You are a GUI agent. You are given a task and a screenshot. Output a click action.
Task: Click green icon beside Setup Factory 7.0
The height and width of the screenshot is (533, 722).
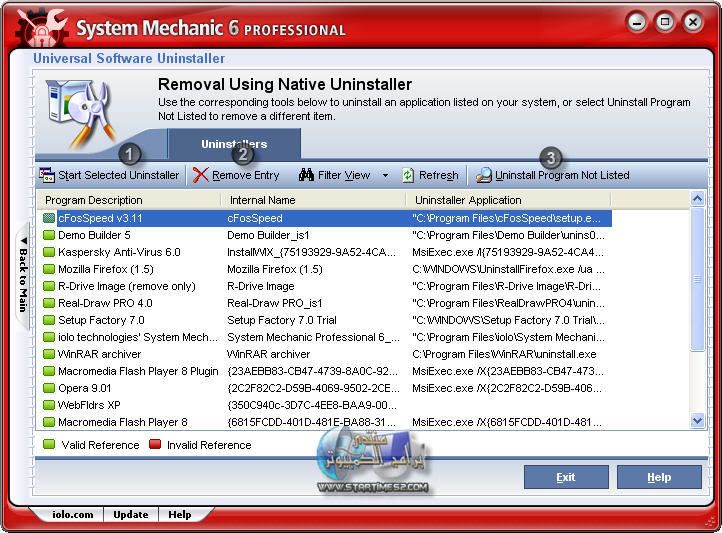(x=49, y=320)
